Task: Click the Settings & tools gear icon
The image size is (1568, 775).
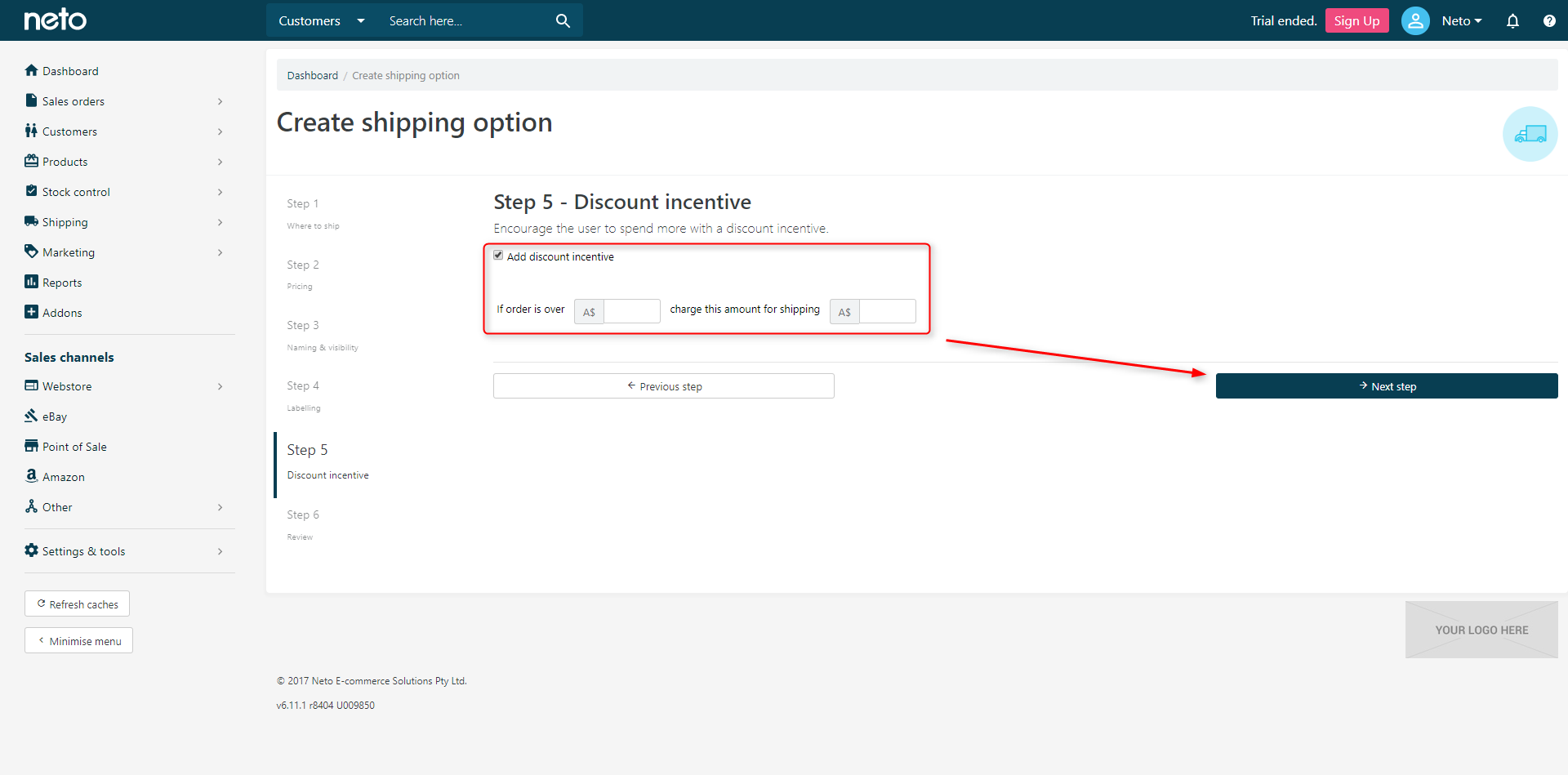Action: coord(31,550)
